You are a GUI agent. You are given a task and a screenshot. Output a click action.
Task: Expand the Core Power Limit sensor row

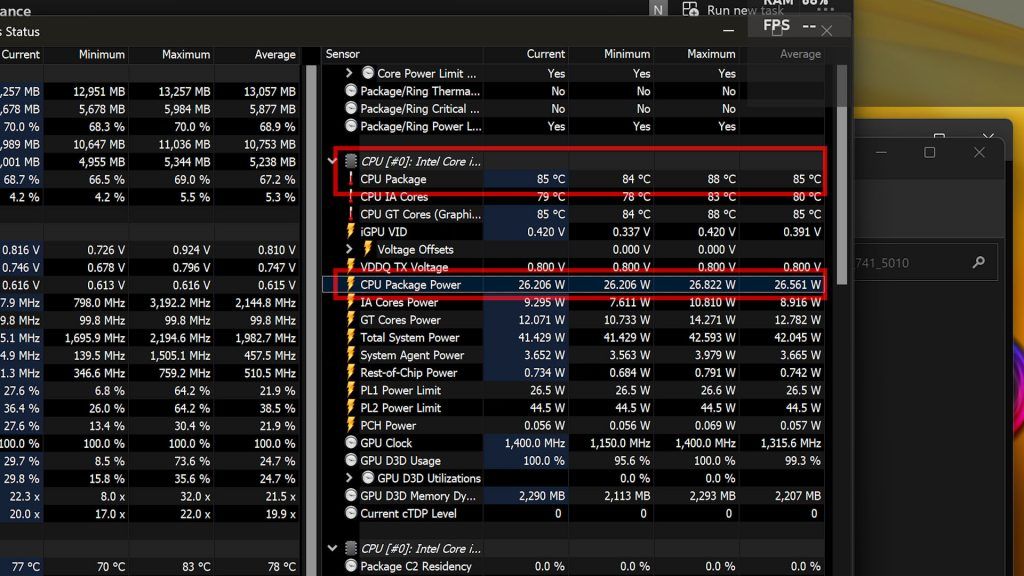click(x=349, y=73)
